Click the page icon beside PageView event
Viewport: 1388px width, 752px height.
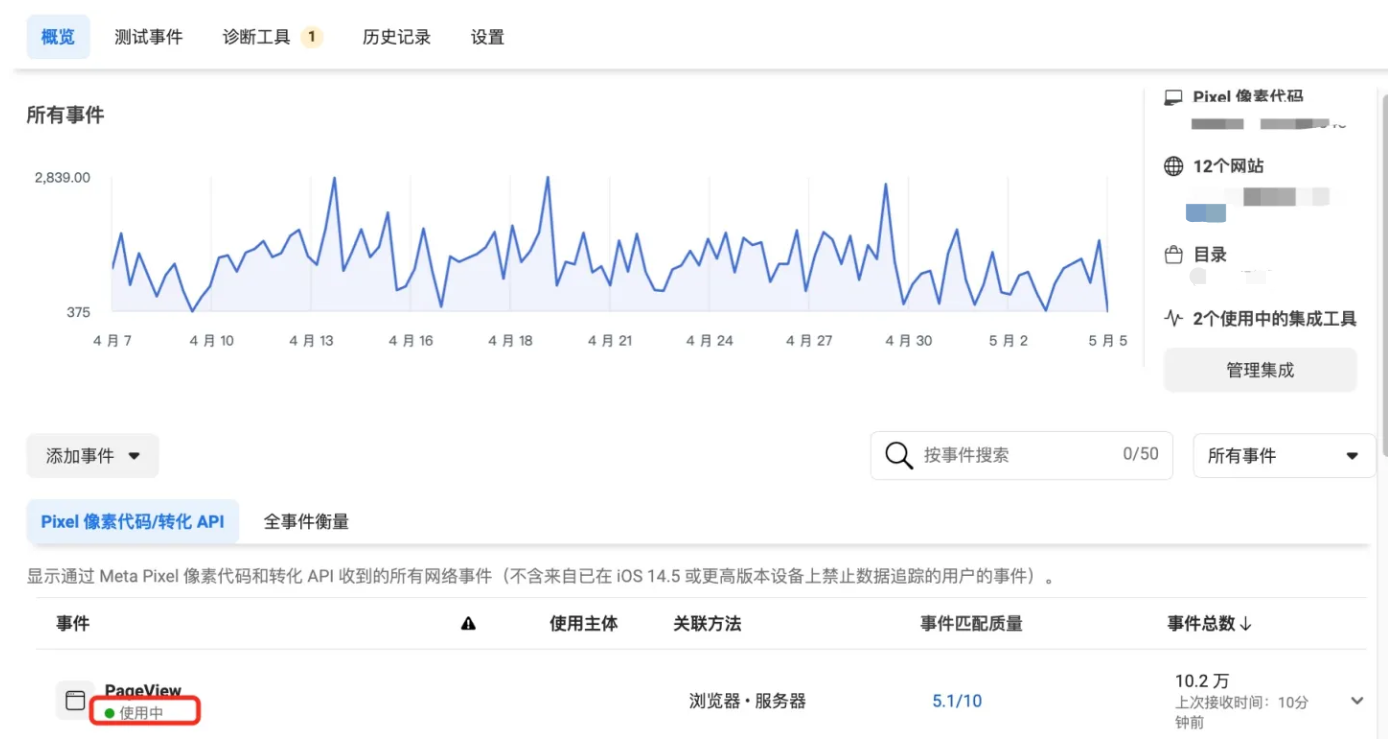tap(74, 699)
